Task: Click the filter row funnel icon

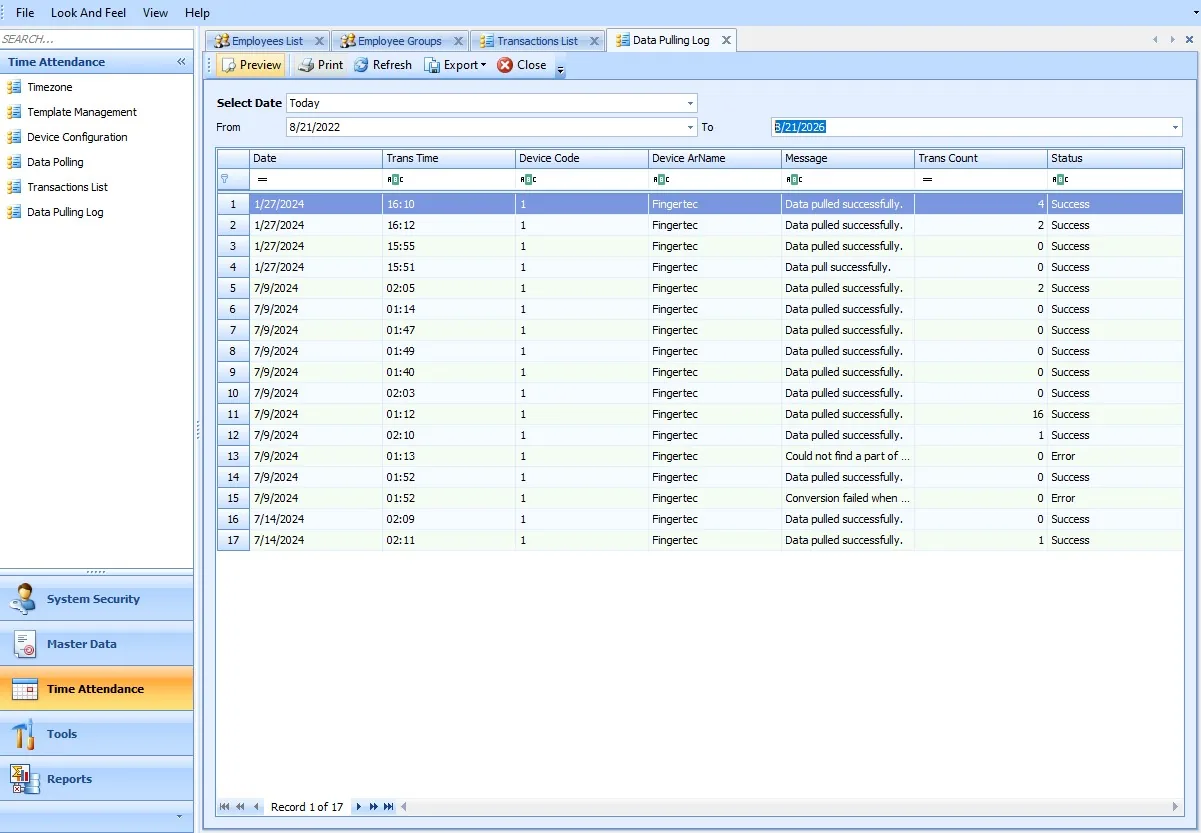Action: (x=225, y=179)
